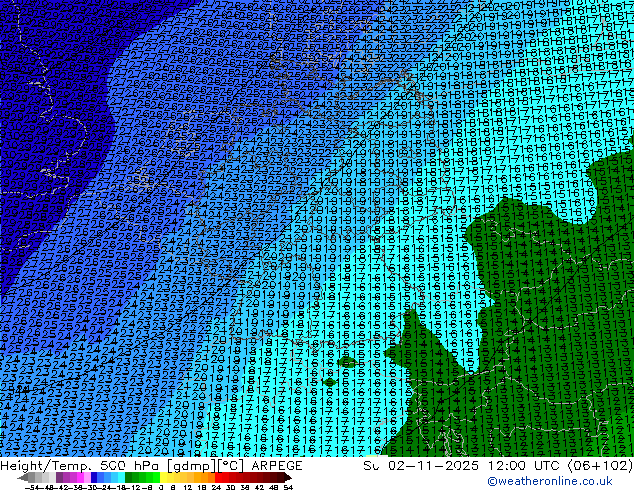Click the 'ARPEGE' model name label
The width and height of the screenshot is (634, 490).
tap(277, 466)
